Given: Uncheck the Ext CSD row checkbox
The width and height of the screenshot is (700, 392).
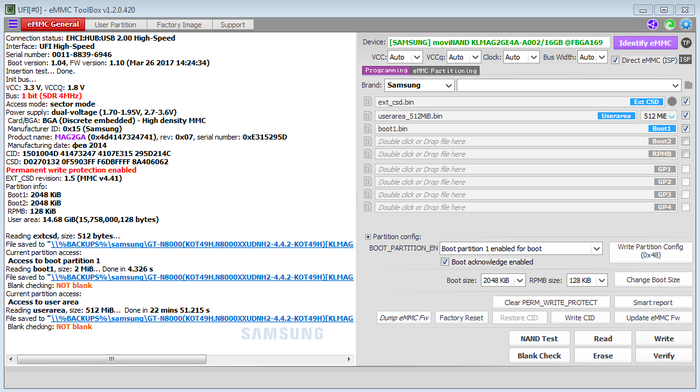Looking at the screenshot, I should (x=686, y=102).
